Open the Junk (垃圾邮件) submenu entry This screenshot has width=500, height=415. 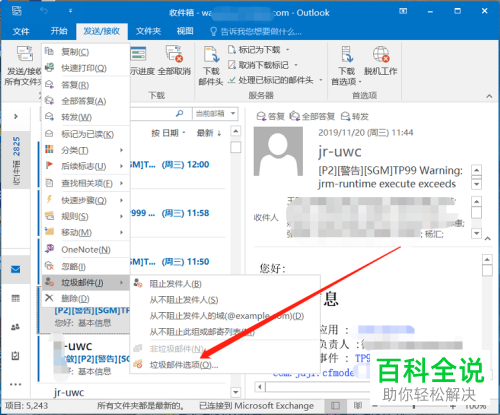tap(86, 283)
